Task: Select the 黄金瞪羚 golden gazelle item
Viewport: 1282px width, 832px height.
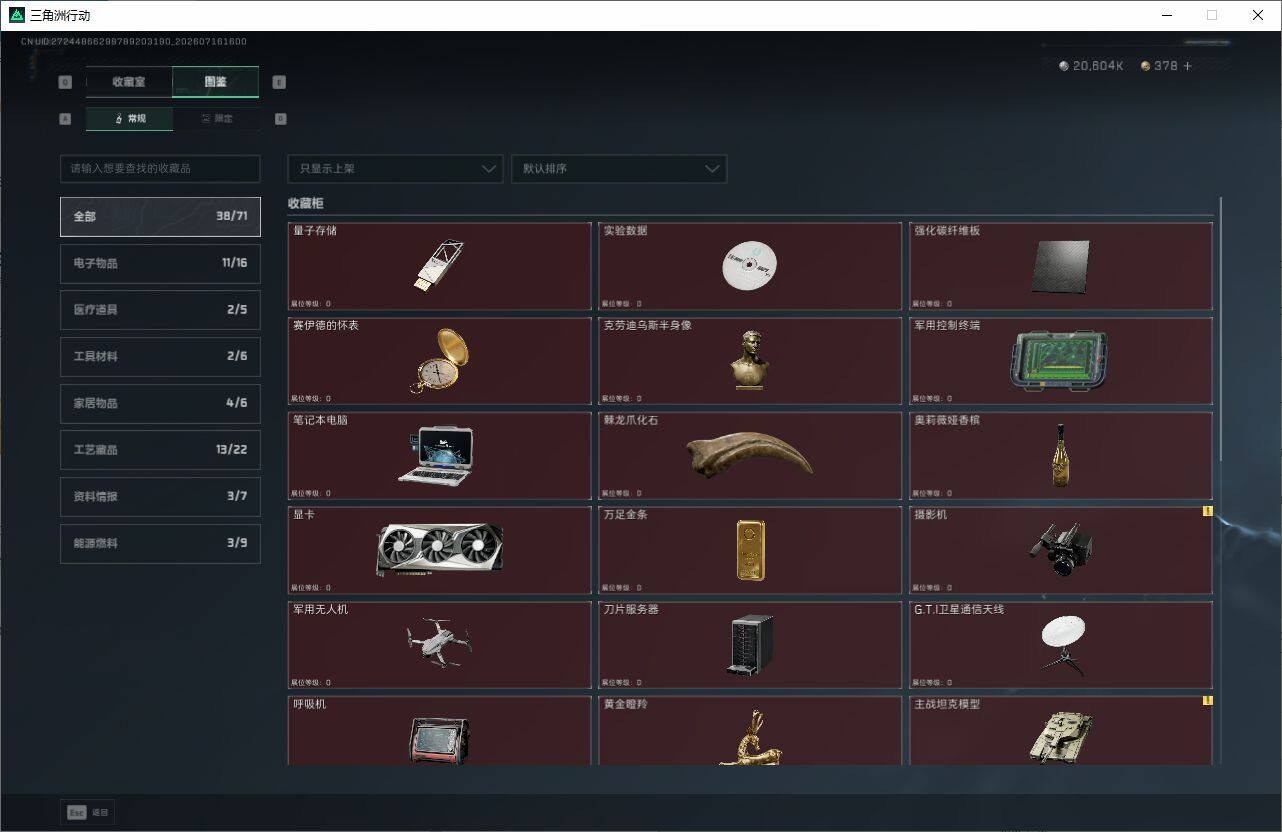Action: tap(750, 731)
